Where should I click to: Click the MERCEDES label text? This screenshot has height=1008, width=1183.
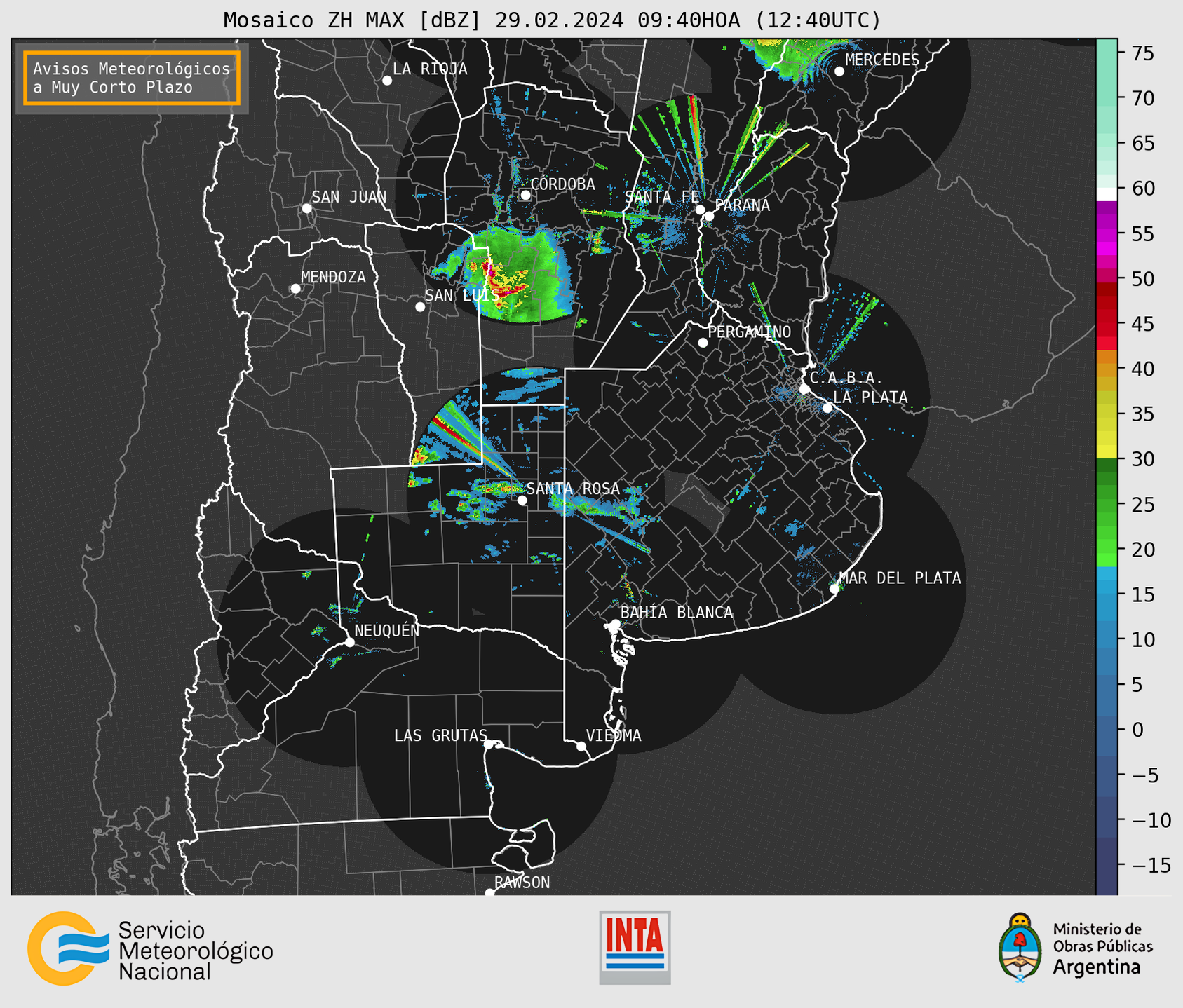882,60
